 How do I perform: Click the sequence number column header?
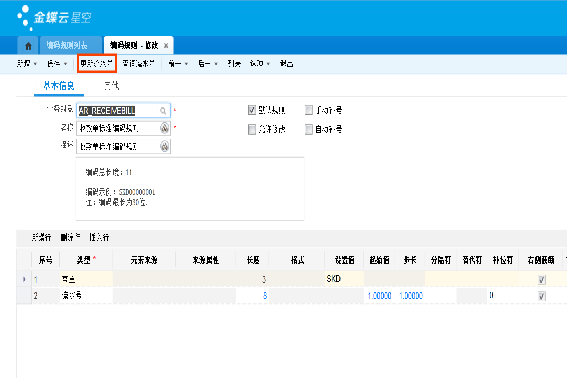click(x=46, y=260)
